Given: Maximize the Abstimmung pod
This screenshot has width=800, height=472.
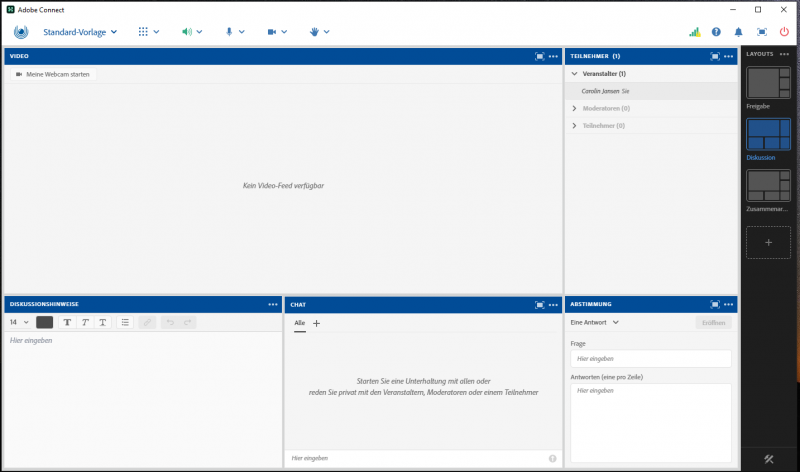Looking at the screenshot, I should [x=715, y=304].
